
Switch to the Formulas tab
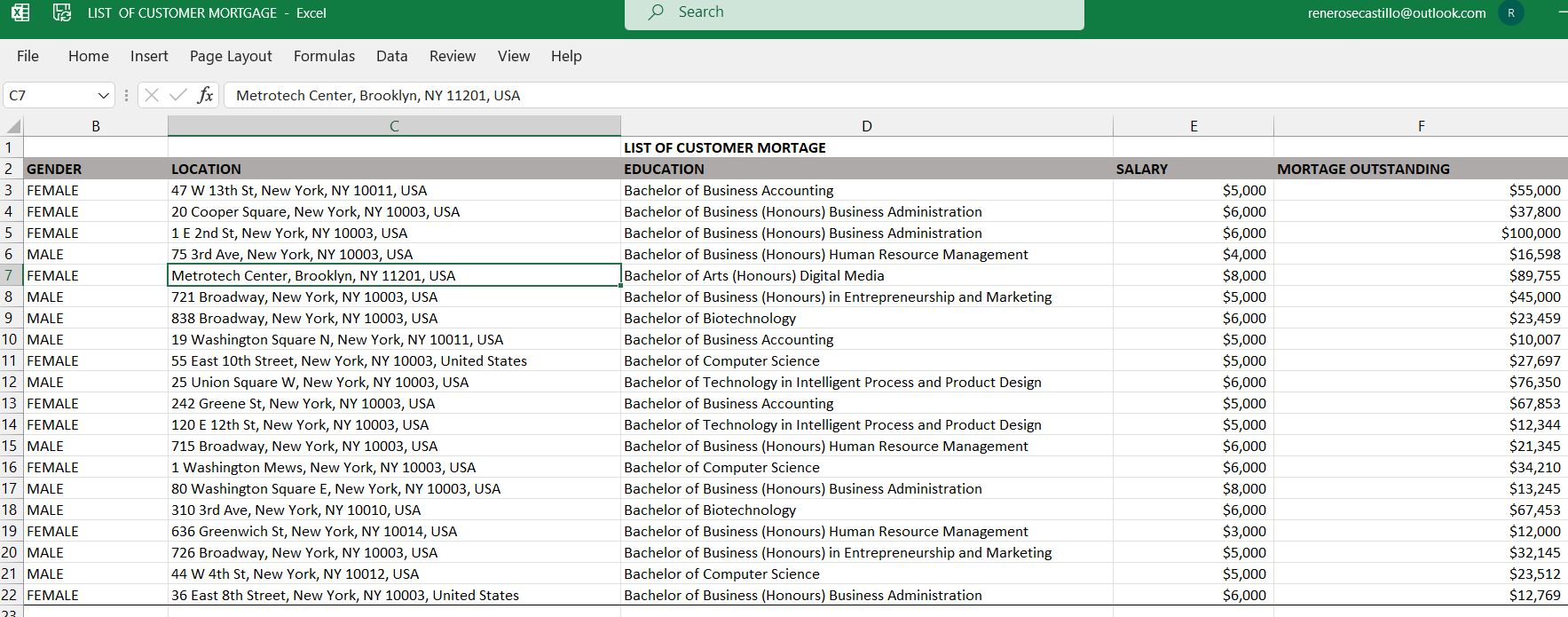tap(324, 56)
